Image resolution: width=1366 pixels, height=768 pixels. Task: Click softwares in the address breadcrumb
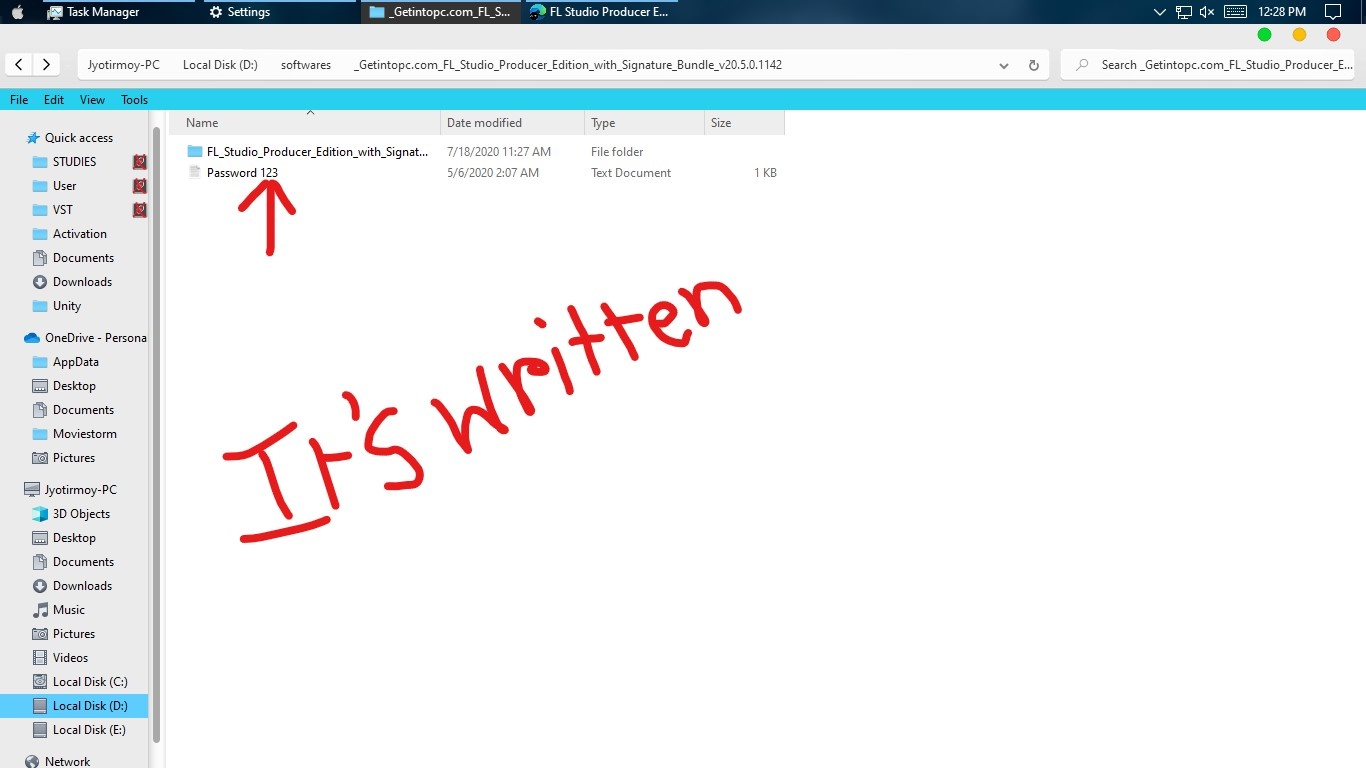305,65
